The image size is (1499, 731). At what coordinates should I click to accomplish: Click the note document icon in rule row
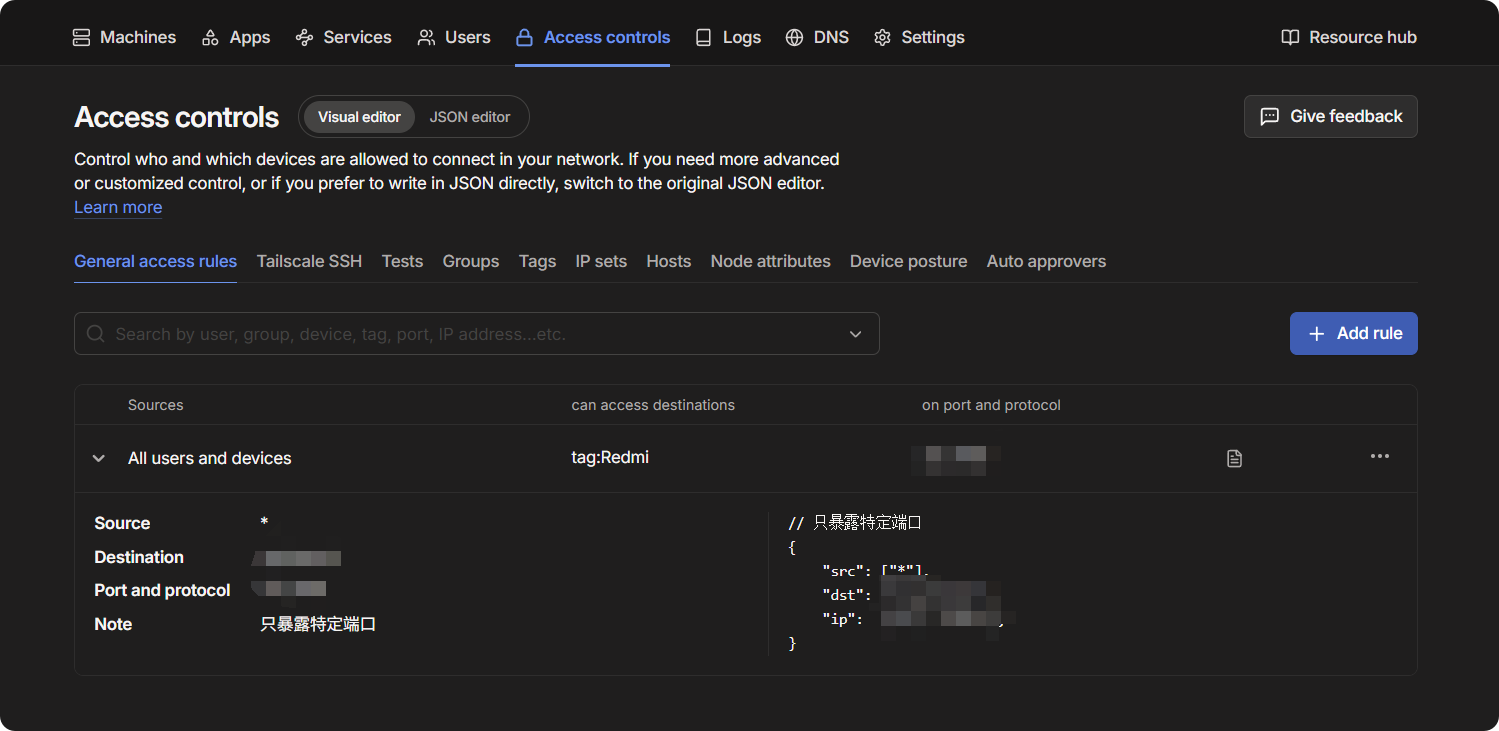pos(1234,458)
